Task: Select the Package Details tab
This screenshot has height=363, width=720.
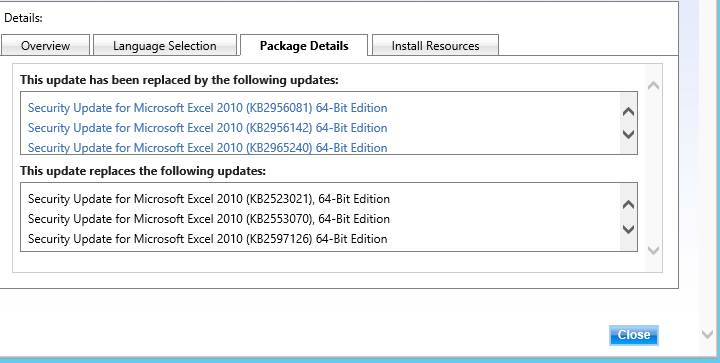Action: pos(304,45)
